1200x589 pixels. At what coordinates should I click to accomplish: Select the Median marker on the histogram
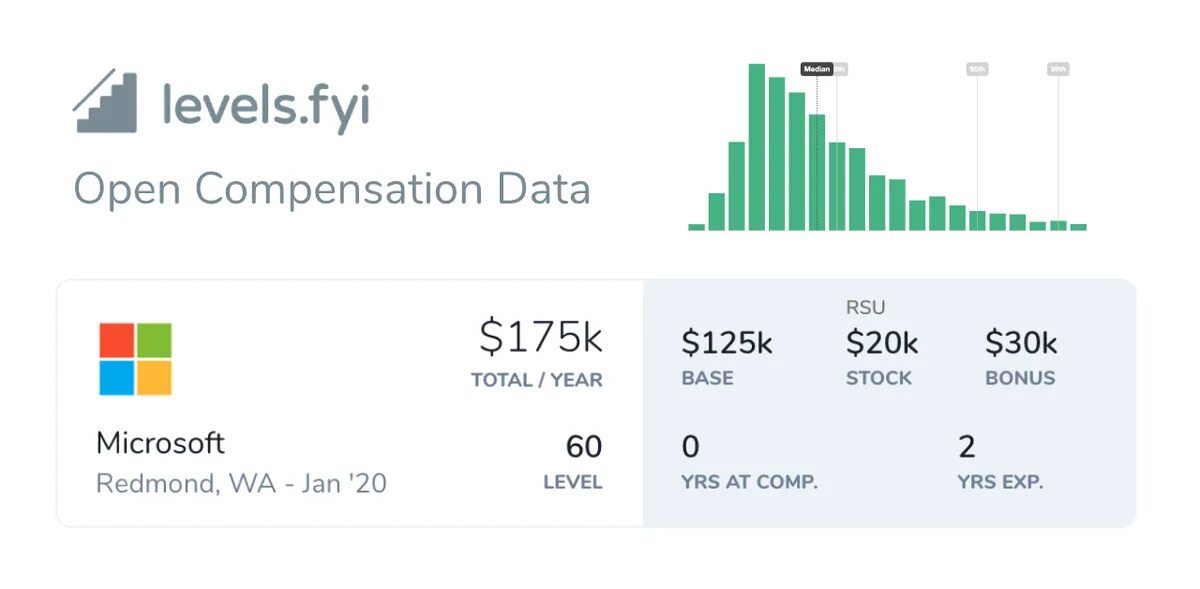(x=816, y=69)
